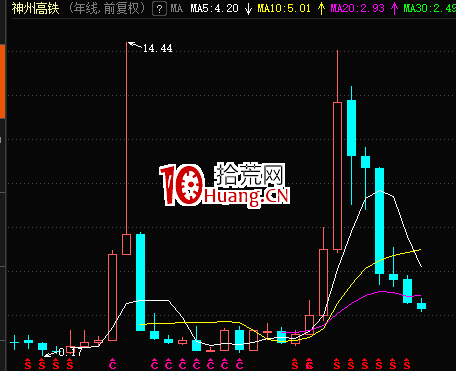Click the 14.44 high price label

[157, 49]
